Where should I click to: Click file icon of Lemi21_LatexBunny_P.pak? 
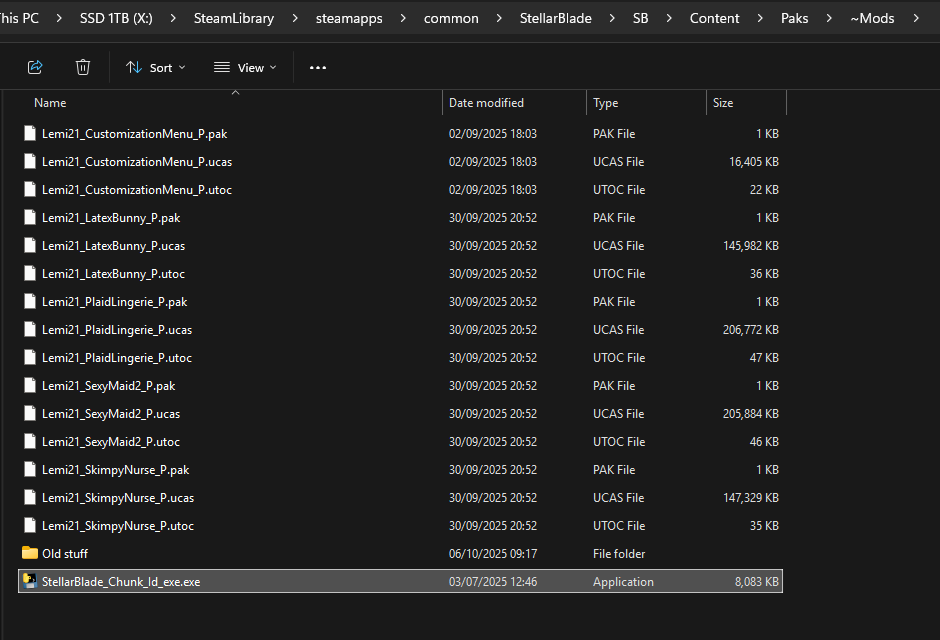click(29, 218)
